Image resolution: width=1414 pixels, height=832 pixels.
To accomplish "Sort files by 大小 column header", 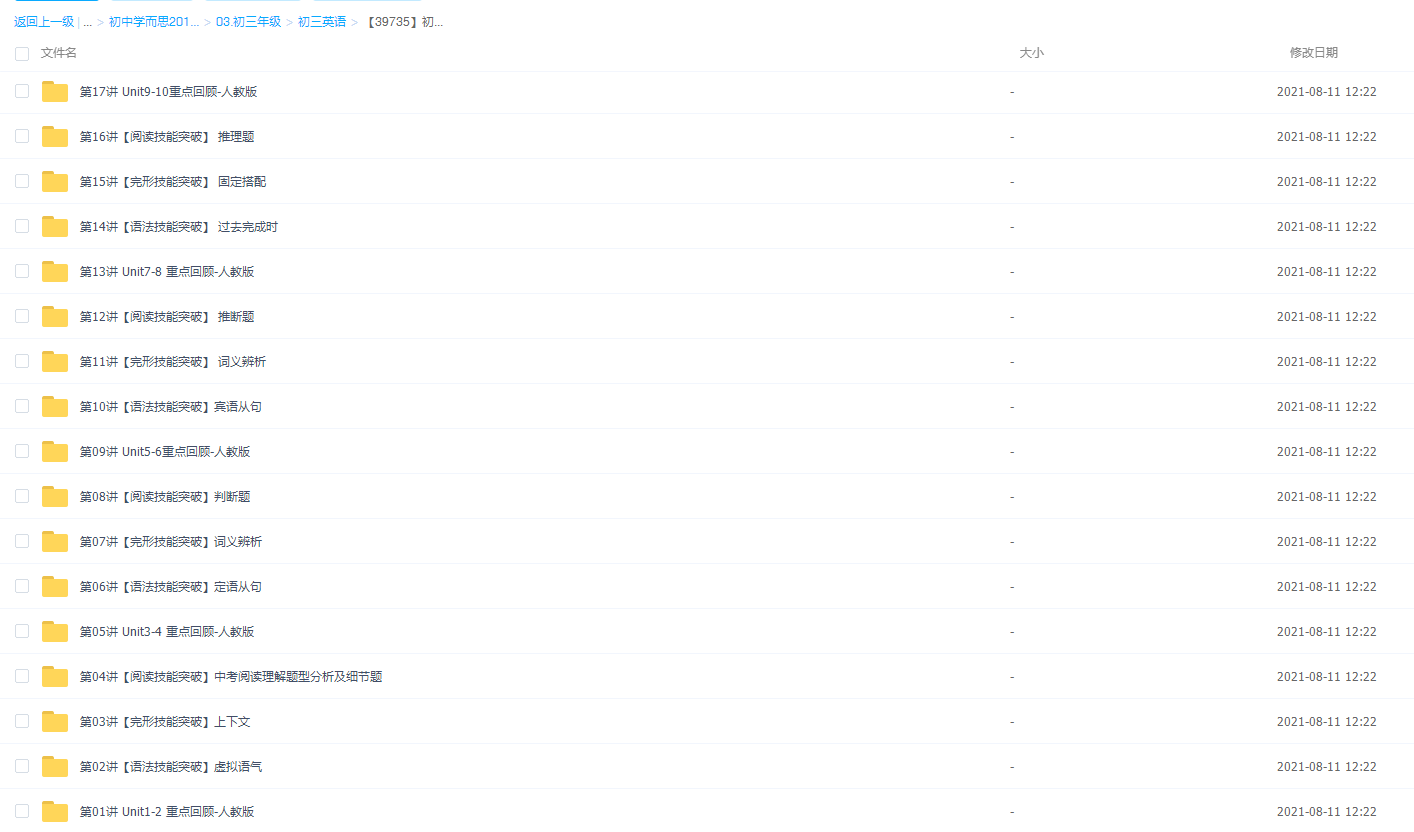I will (x=1031, y=53).
